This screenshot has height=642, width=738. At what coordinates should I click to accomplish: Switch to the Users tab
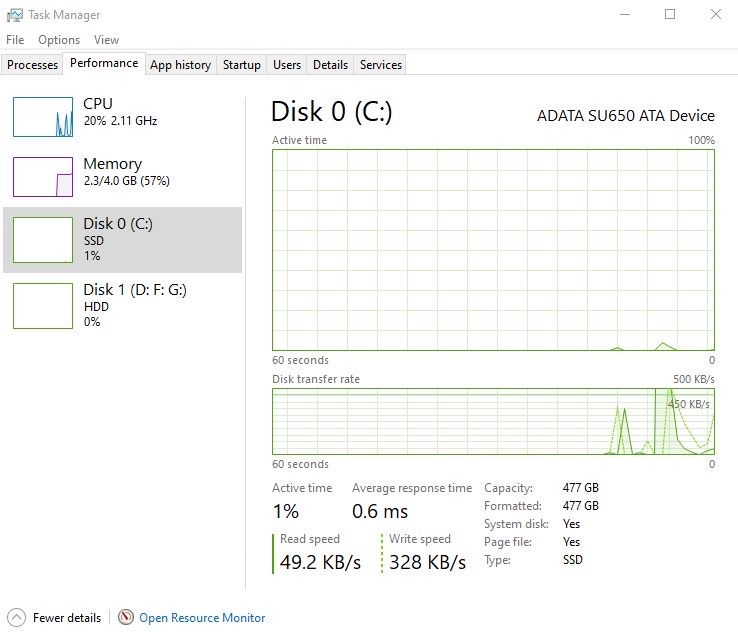click(x=287, y=65)
